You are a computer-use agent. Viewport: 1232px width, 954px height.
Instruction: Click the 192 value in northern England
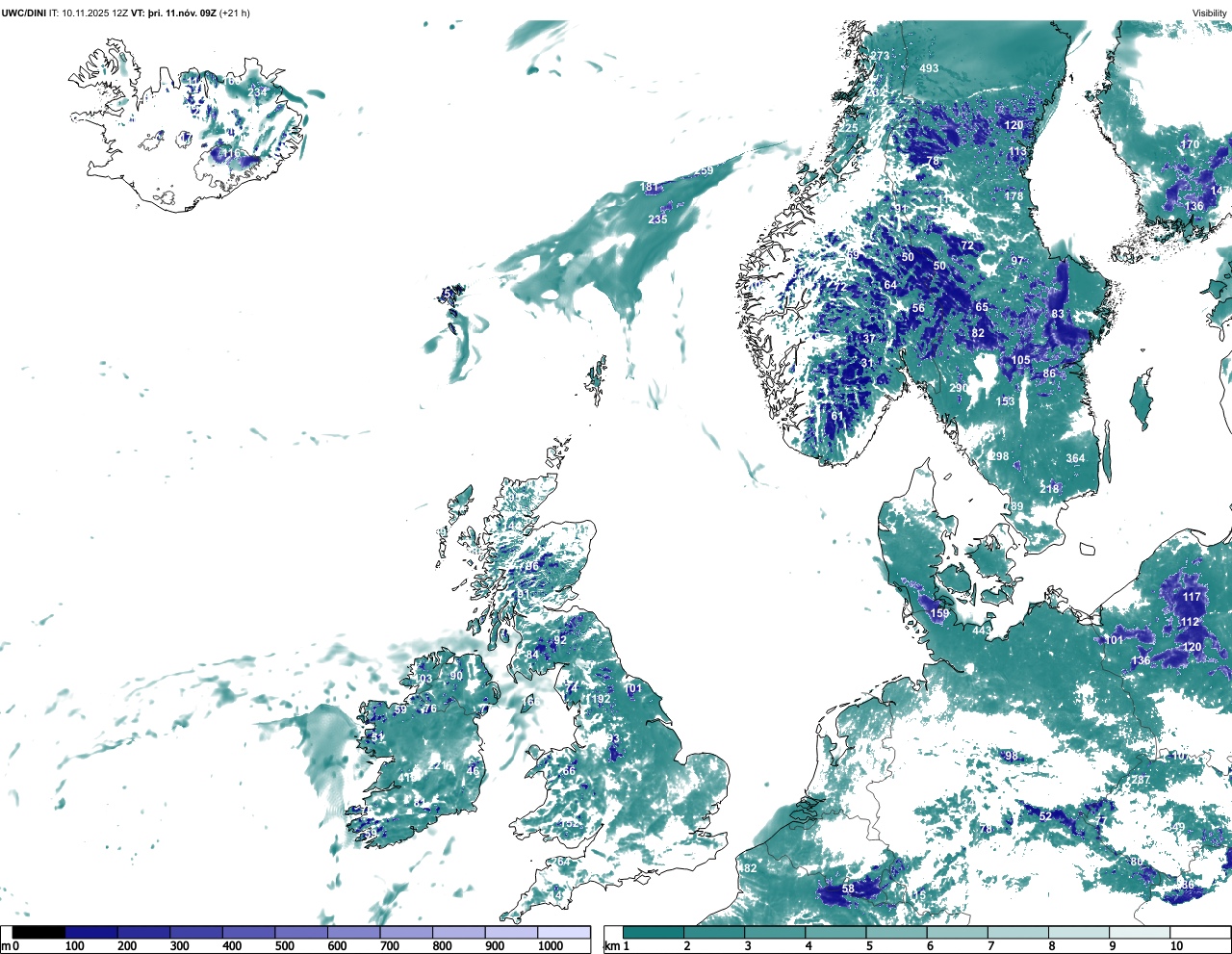click(601, 700)
